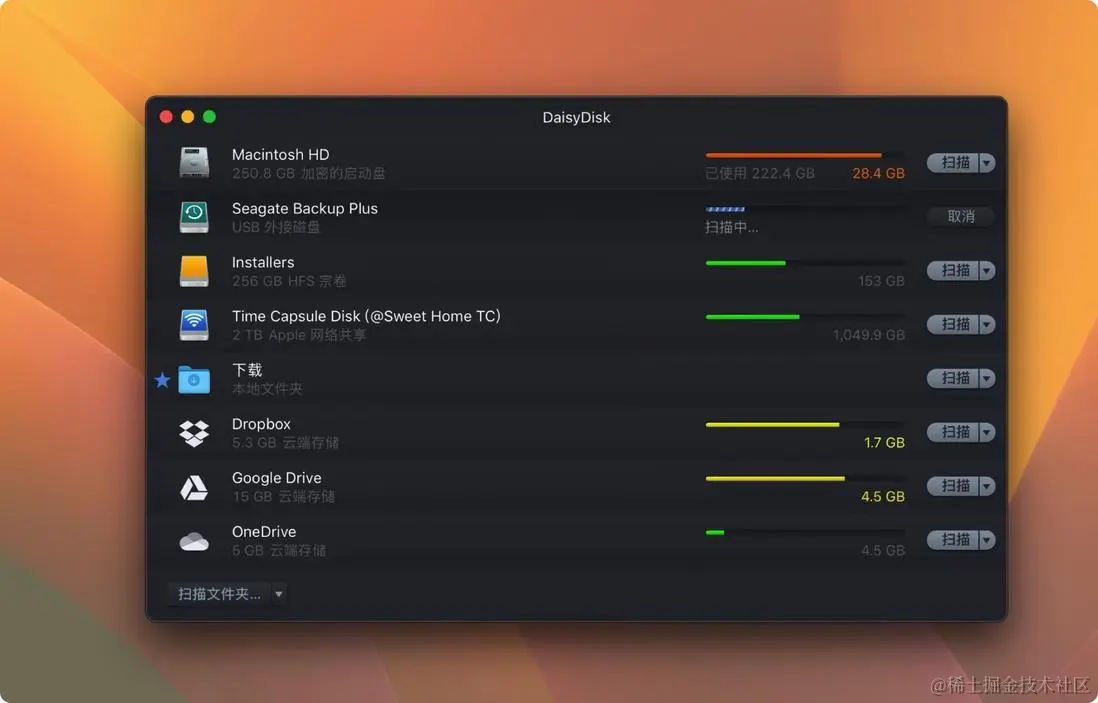Click the 256 GB HFS 宗卷 subtitle
Image resolution: width=1098 pixels, height=703 pixels.
[x=289, y=281]
